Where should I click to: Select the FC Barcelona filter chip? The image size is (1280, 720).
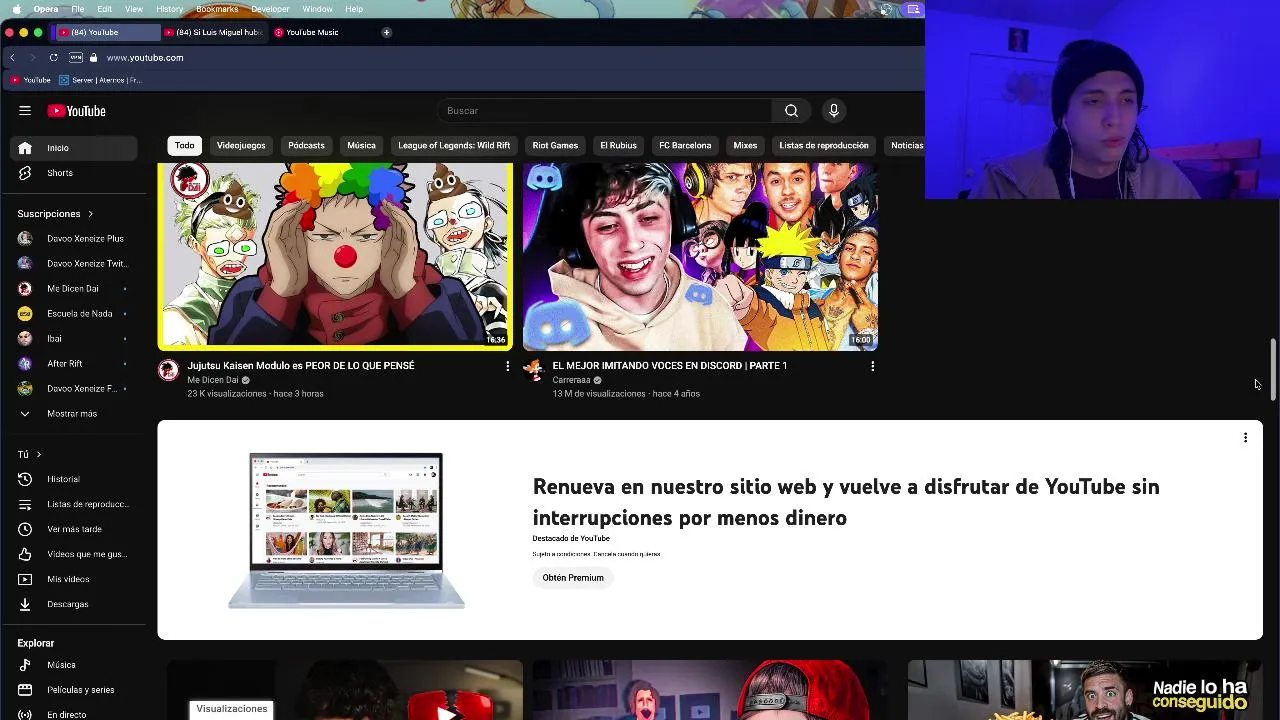pos(685,146)
